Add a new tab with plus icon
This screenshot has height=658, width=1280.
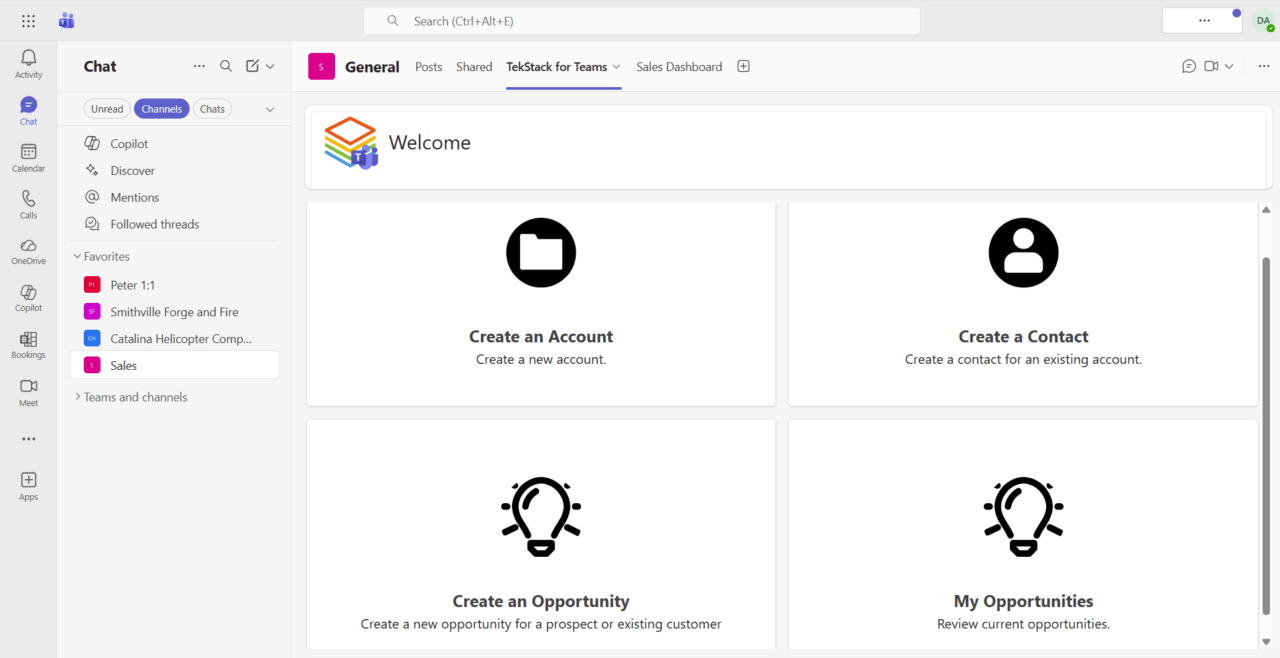(x=743, y=66)
